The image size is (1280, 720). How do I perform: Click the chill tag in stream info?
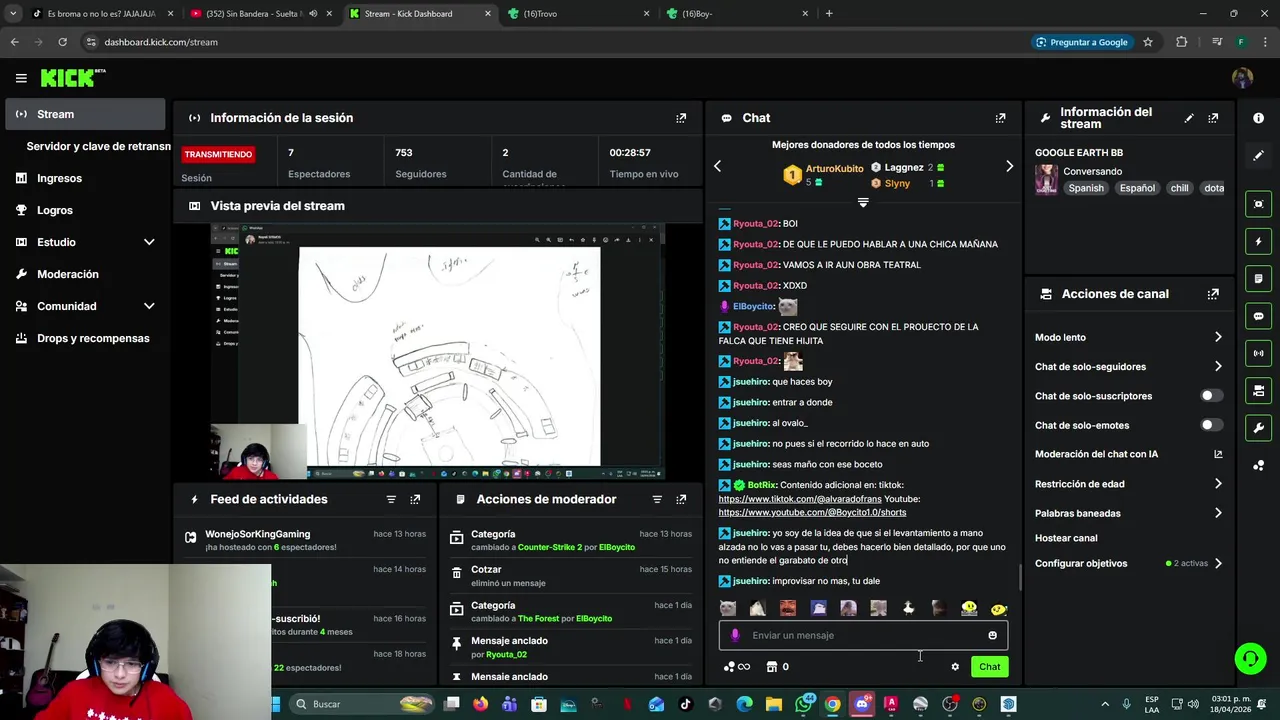(x=1179, y=188)
